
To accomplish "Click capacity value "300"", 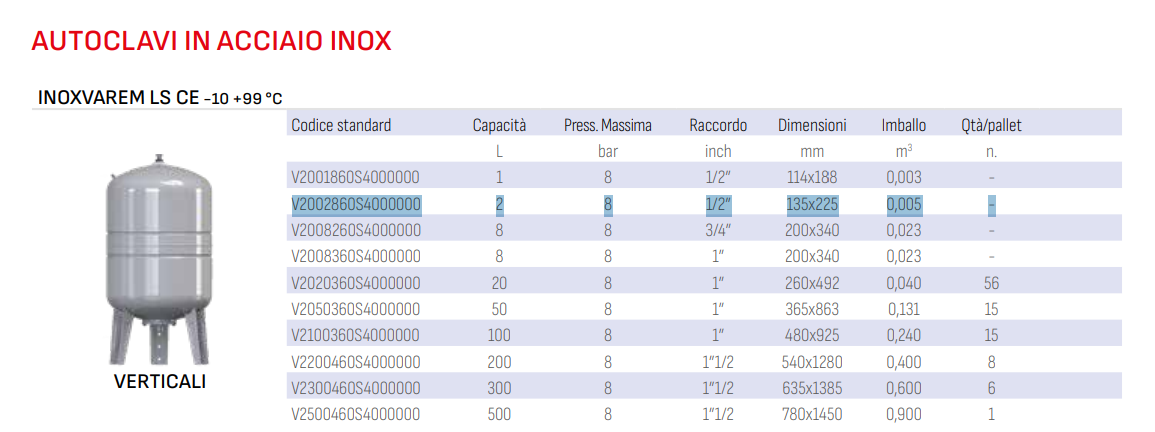I will [499, 389].
